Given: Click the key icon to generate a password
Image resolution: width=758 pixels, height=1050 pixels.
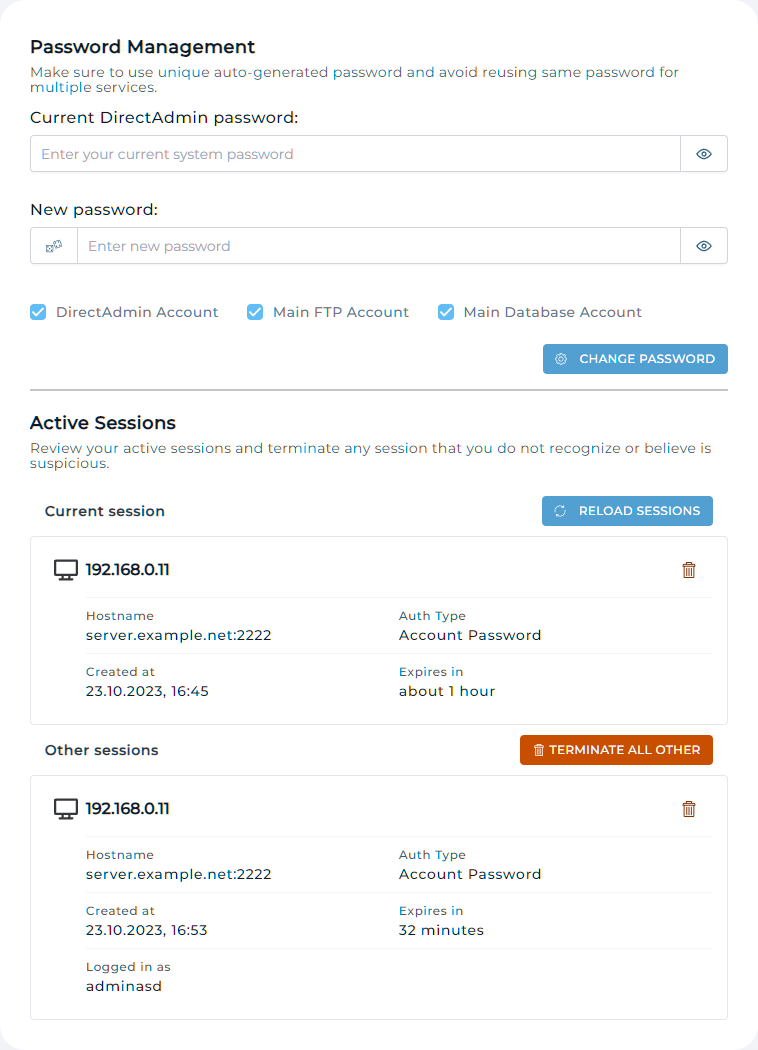Looking at the screenshot, I should 55,245.
